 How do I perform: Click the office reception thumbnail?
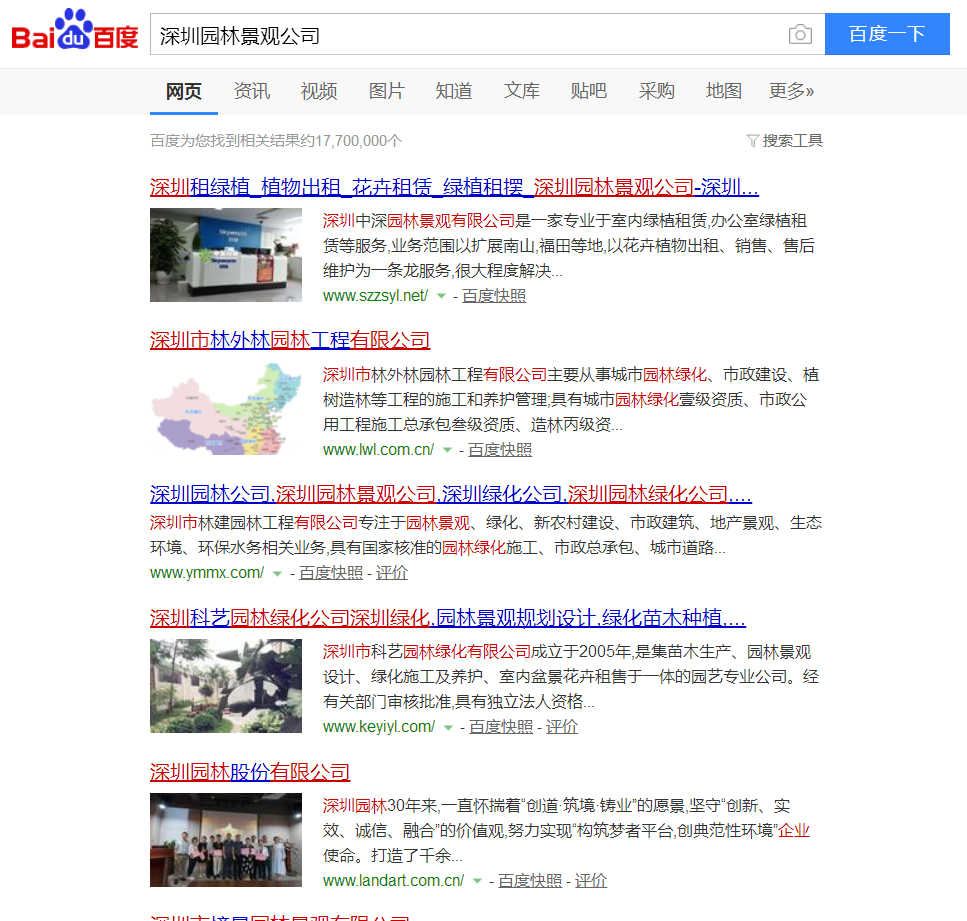coord(226,255)
